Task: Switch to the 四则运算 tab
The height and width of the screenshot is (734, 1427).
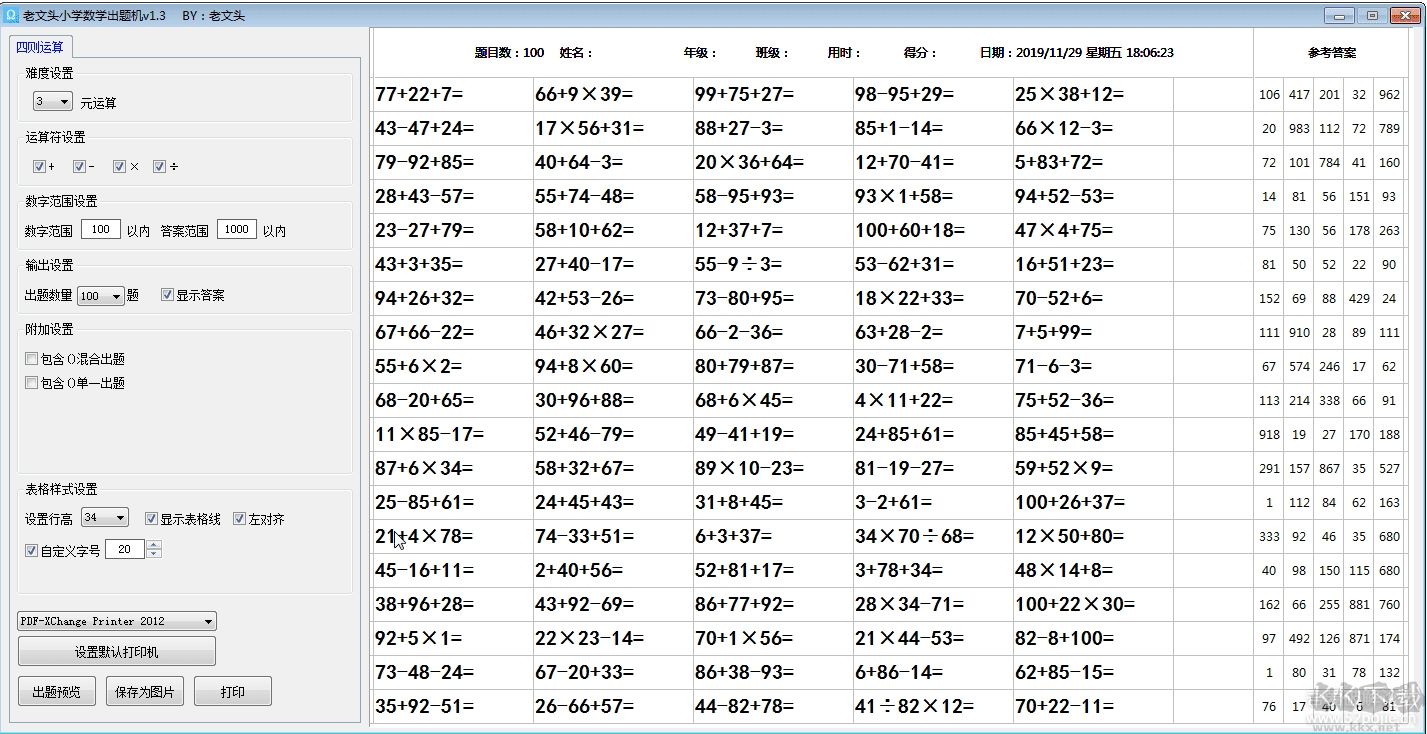Action: (x=40, y=47)
